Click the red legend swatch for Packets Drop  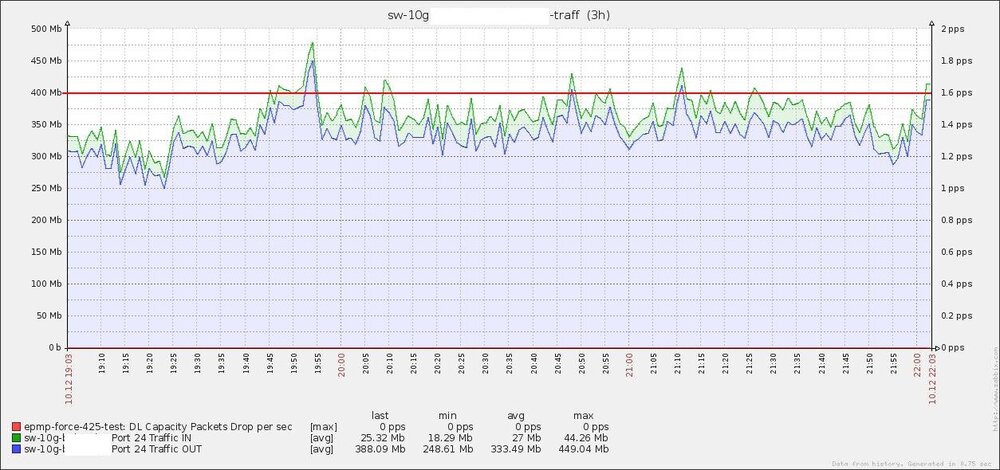coord(11,427)
